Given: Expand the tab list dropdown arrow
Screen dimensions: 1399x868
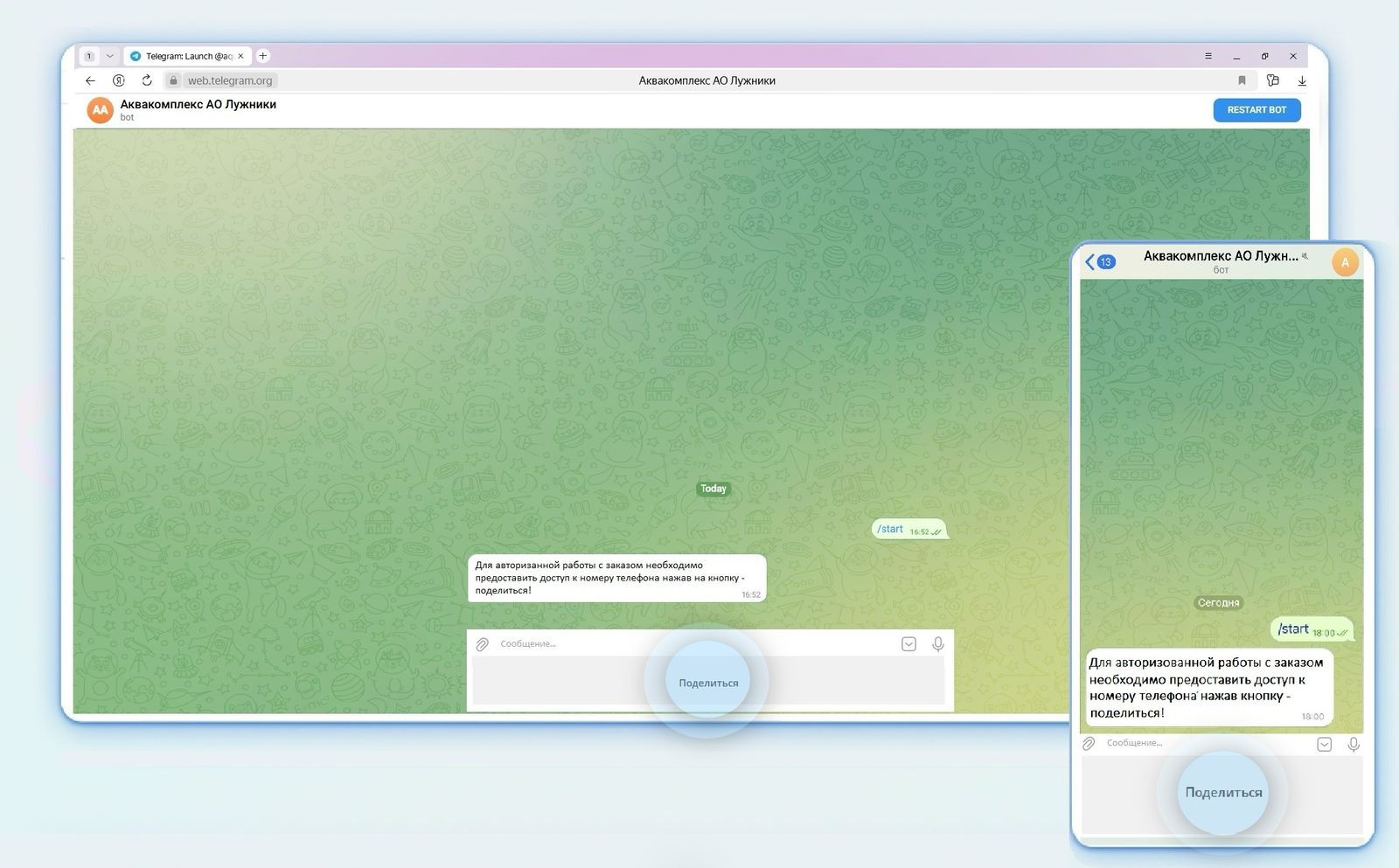Looking at the screenshot, I should pos(109,56).
